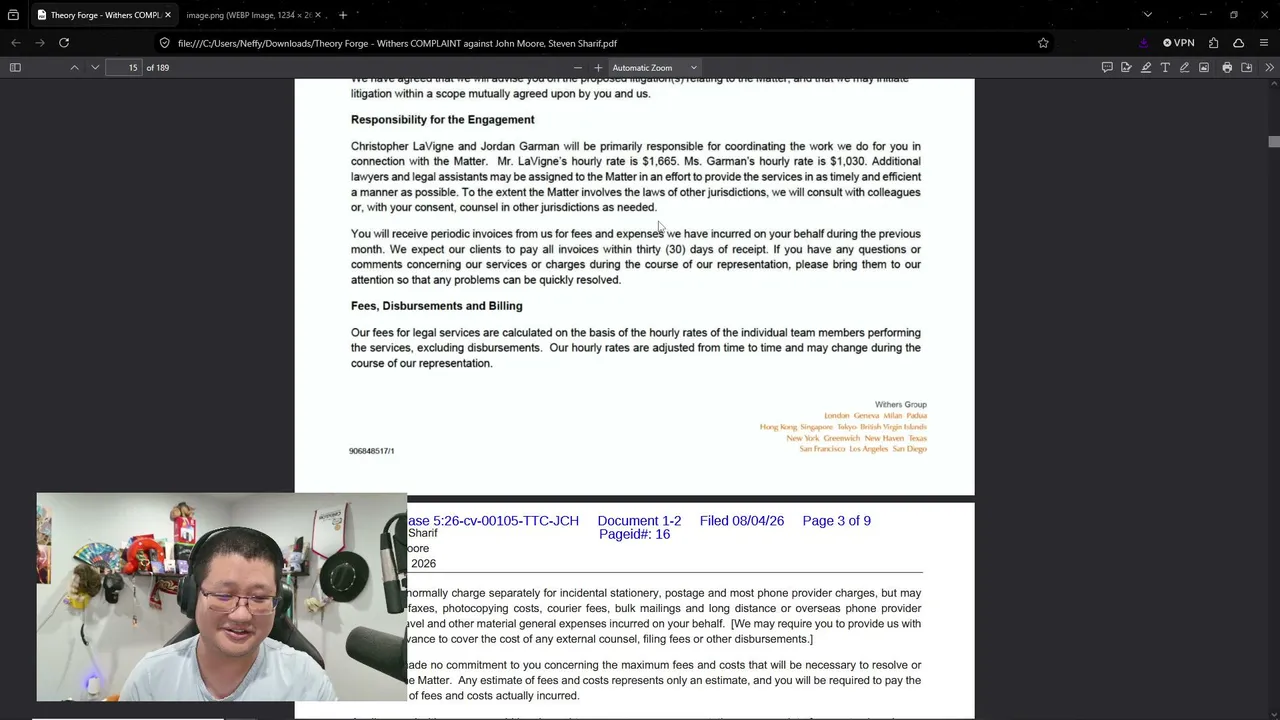Click the address bar file URL

pos(397,43)
